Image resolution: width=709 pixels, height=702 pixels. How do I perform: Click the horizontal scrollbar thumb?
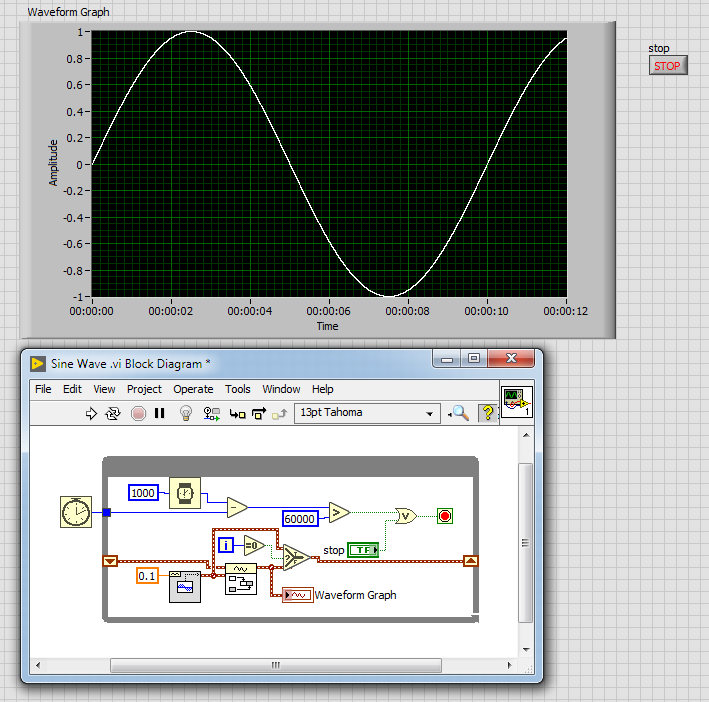coord(276,665)
